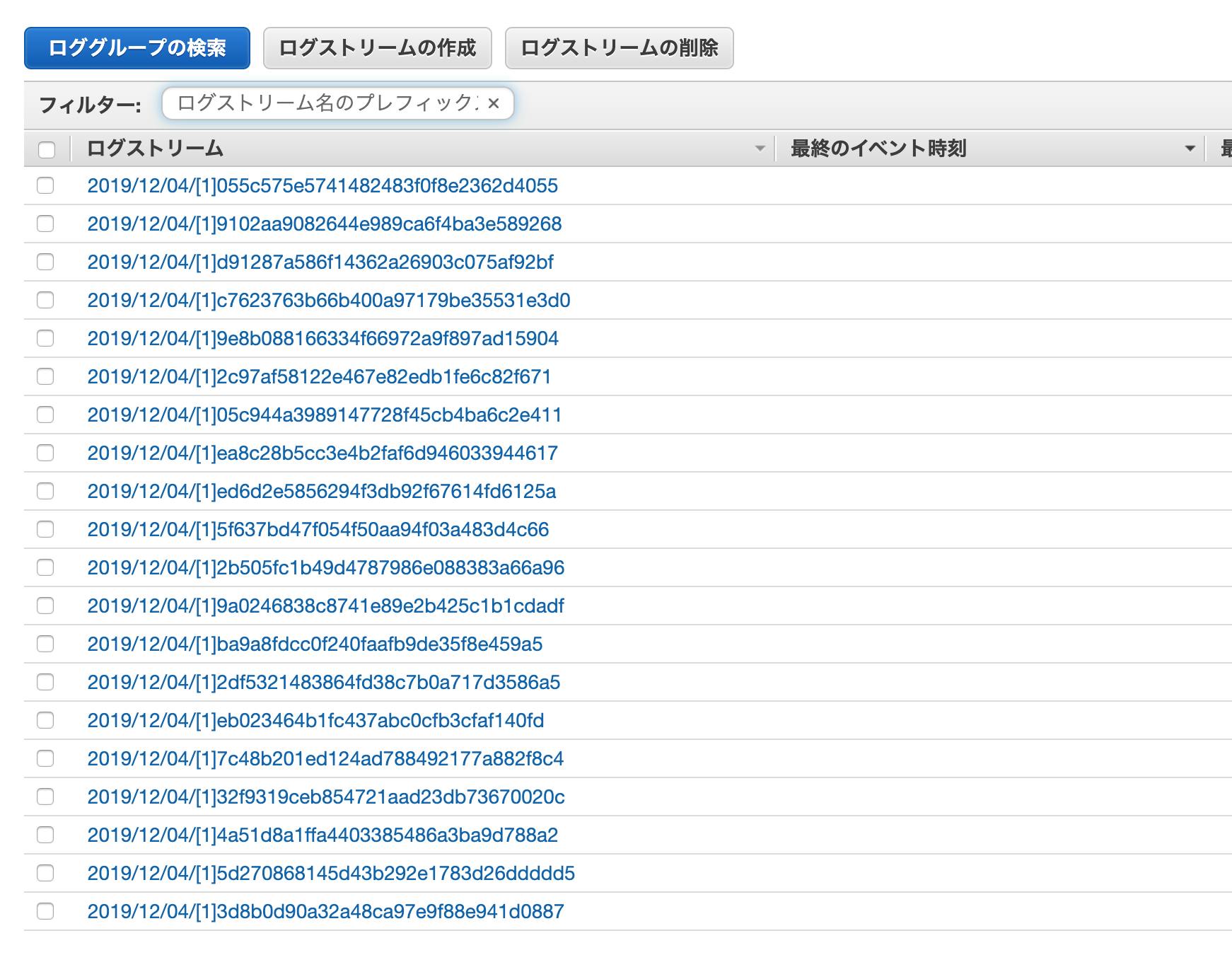This screenshot has height=955, width=1232.
Task: Clear the filter with the × icon
Action: pyautogui.click(x=493, y=104)
